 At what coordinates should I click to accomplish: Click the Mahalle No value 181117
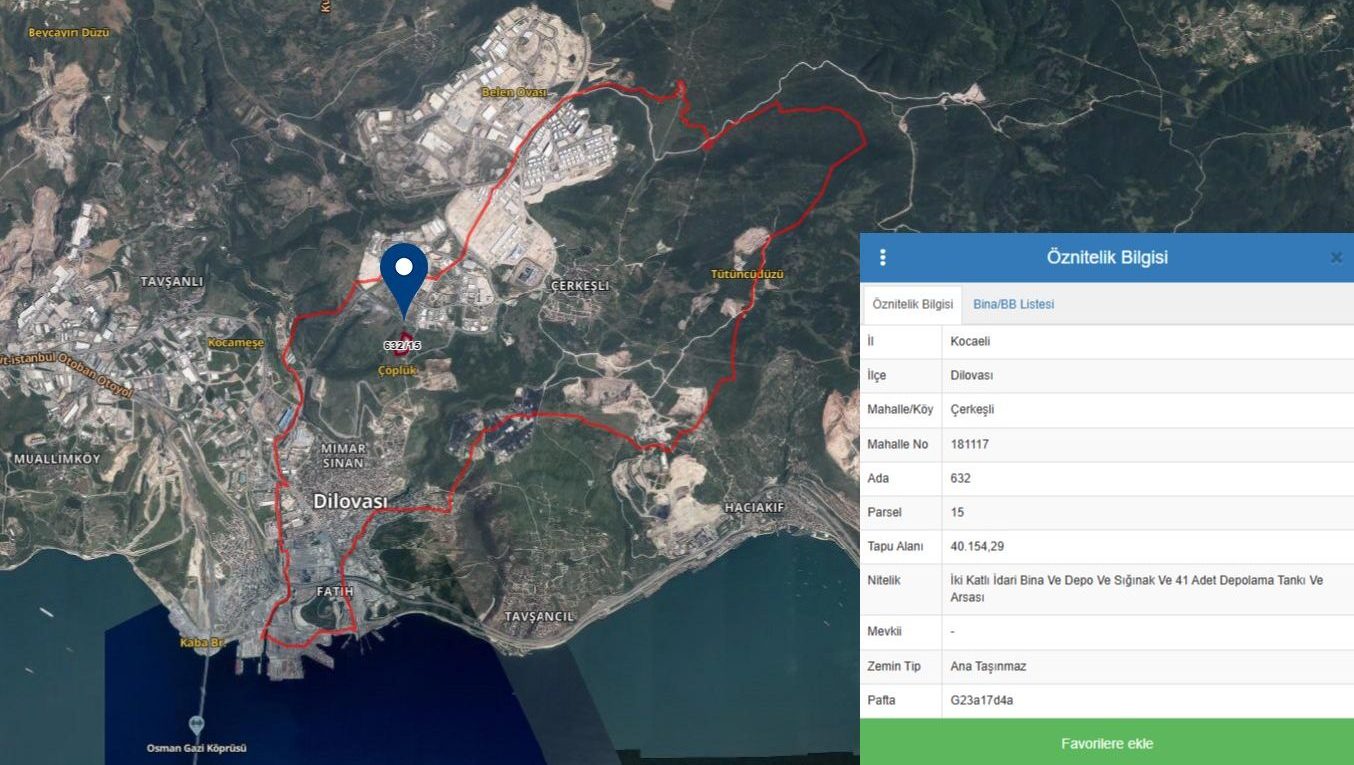click(x=969, y=444)
